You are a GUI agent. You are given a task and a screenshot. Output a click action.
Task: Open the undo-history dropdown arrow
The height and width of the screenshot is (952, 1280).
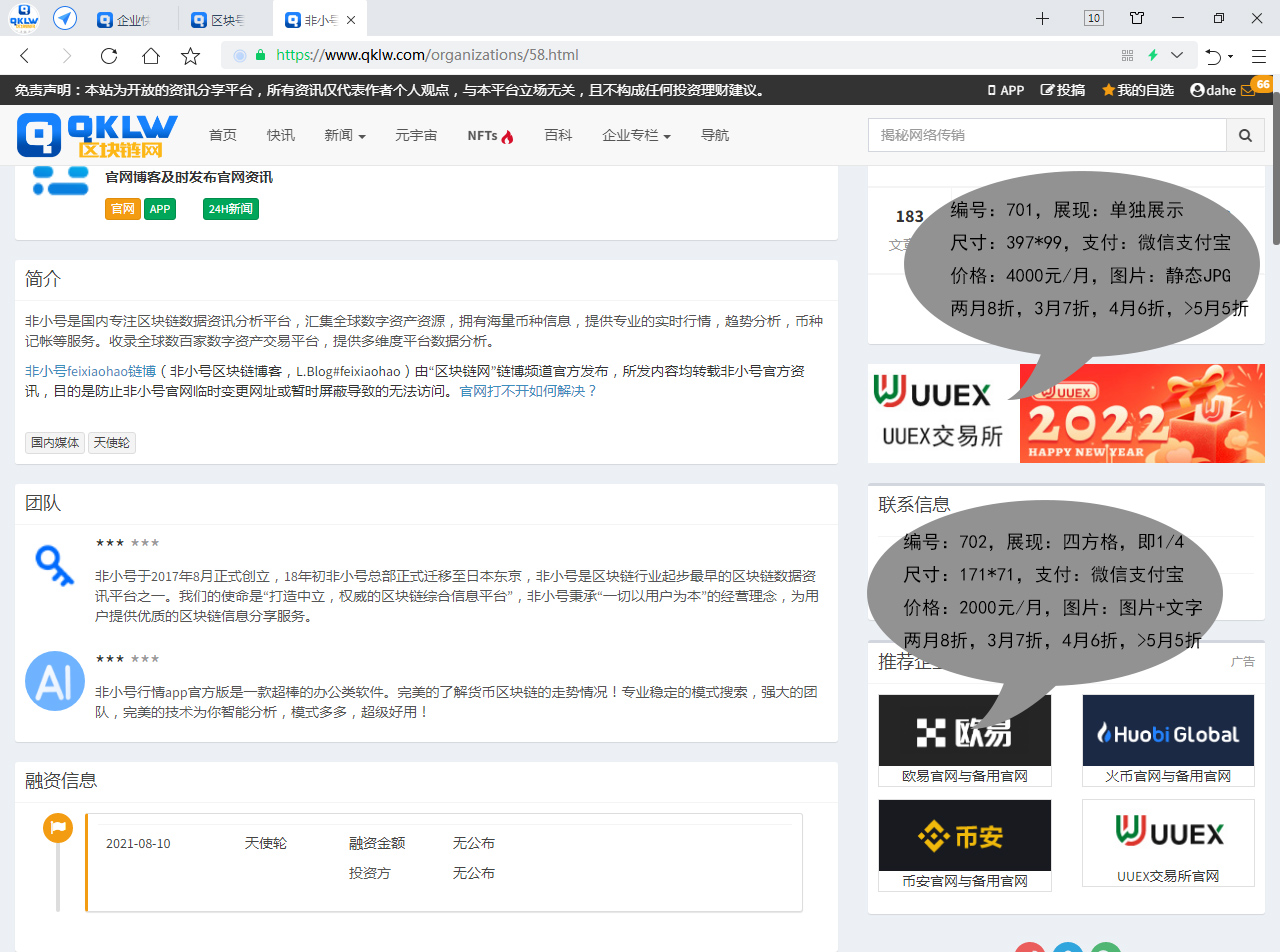click(1231, 56)
